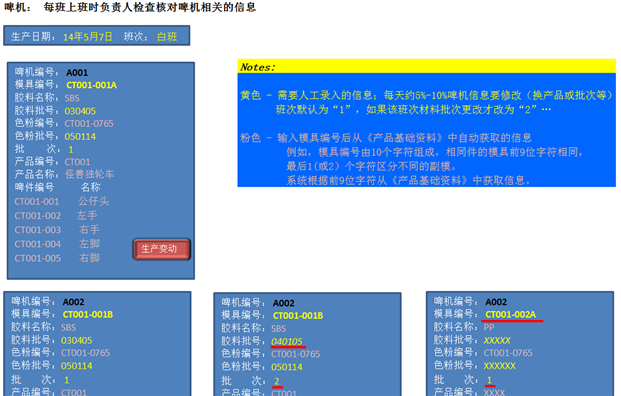The height and width of the screenshot is (396, 621).
Task: Click underlined material batch 040105
Action: point(287,341)
